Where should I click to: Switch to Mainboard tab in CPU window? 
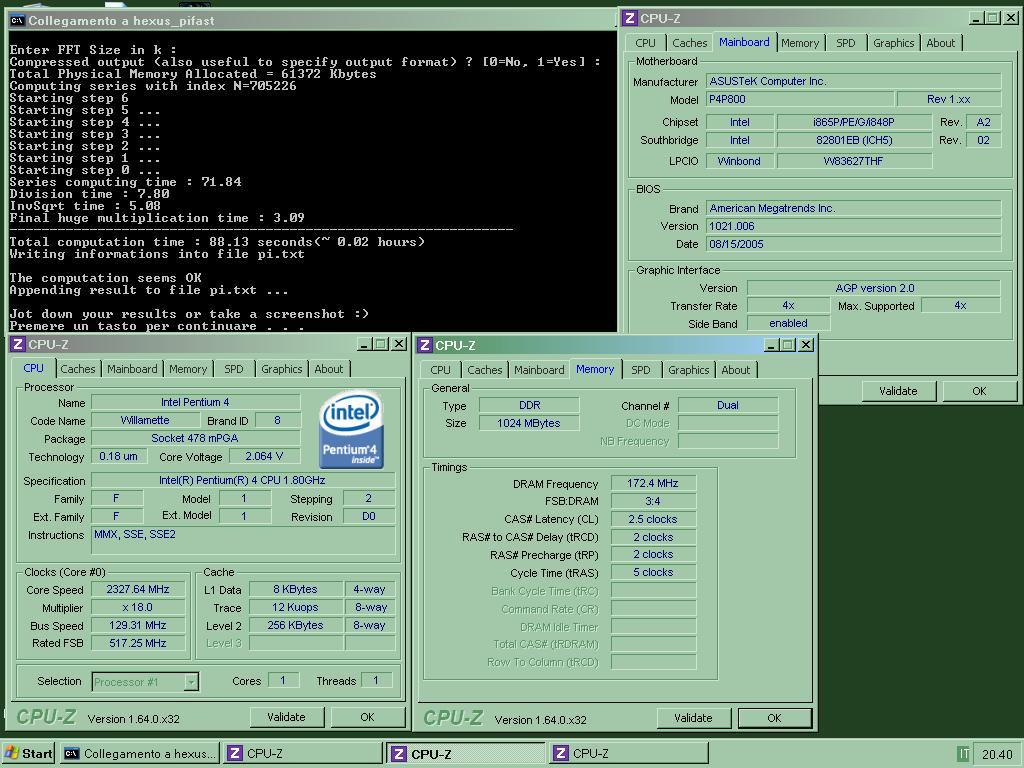tap(132, 369)
